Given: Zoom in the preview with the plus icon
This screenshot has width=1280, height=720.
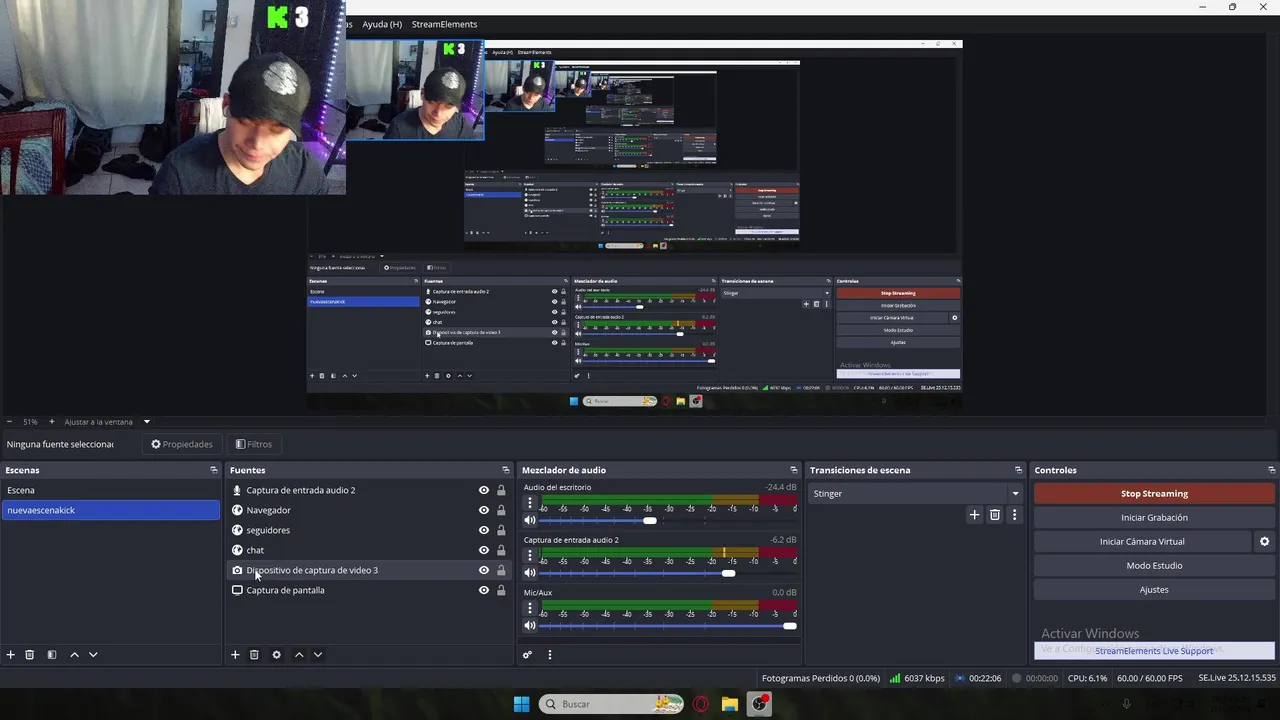Looking at the screenshot, I should 52,422.
